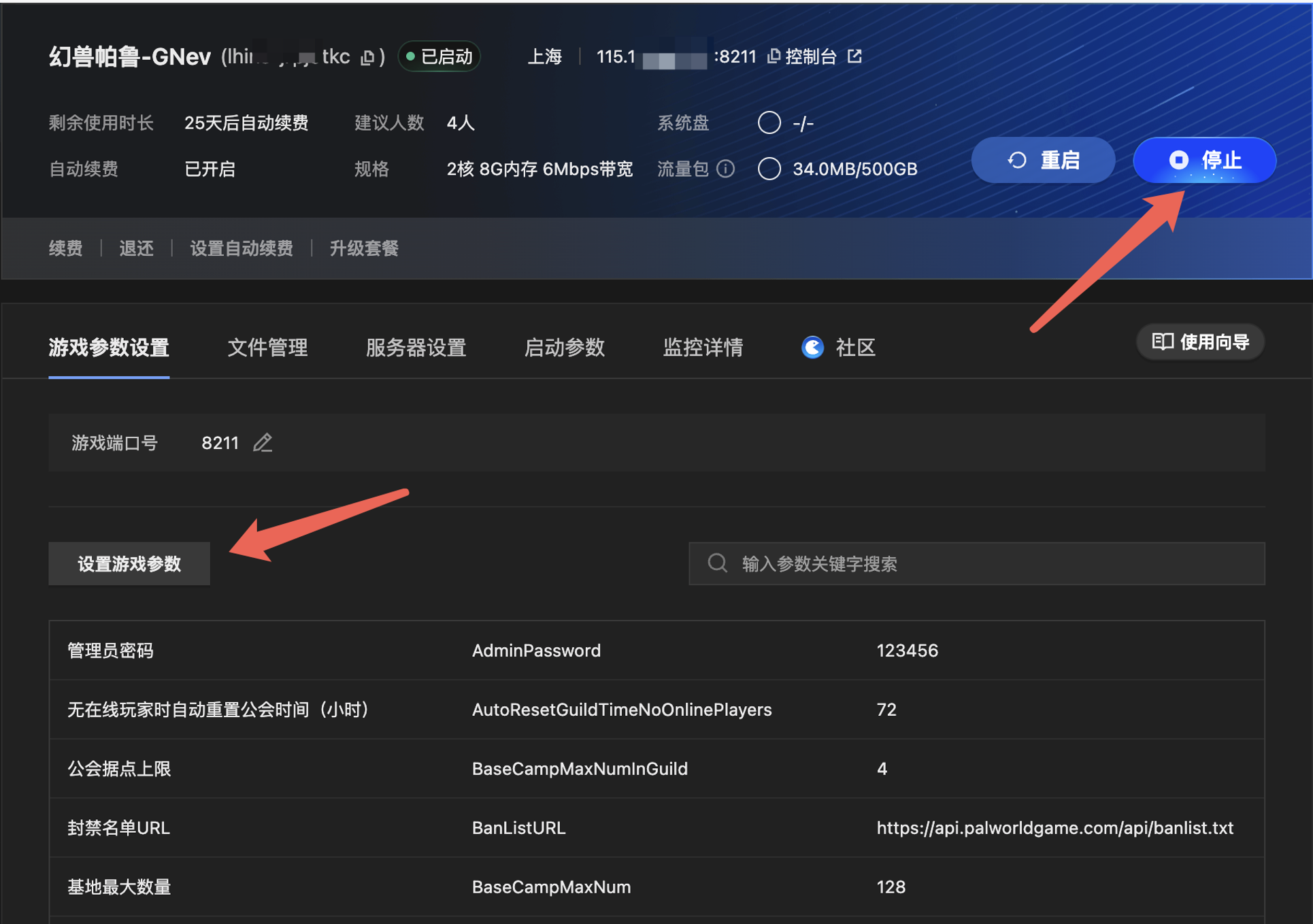Click the value 72 in the table
This screenshot has height=924, width=1313.
click(x=886, y=710)
